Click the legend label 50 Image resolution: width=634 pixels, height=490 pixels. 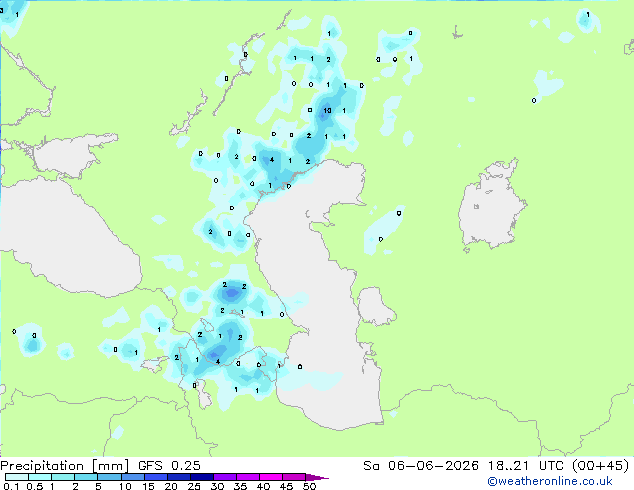pyautogui.click(x=309, y=486)
